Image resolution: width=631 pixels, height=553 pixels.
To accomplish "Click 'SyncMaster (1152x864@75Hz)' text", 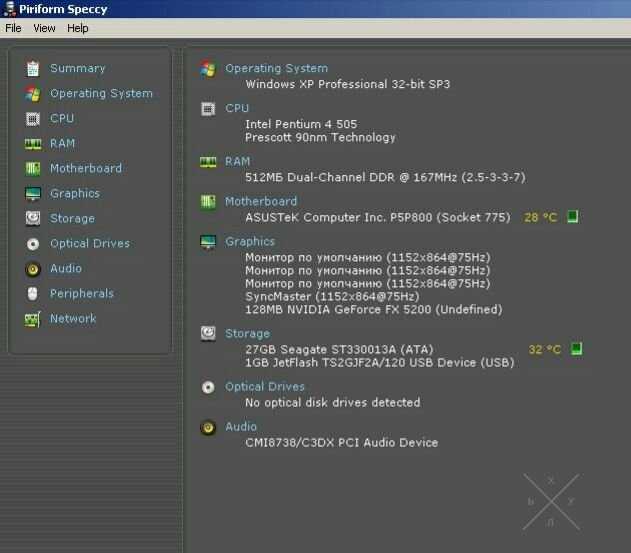I will pyautogui.click(x=332, y=297).
